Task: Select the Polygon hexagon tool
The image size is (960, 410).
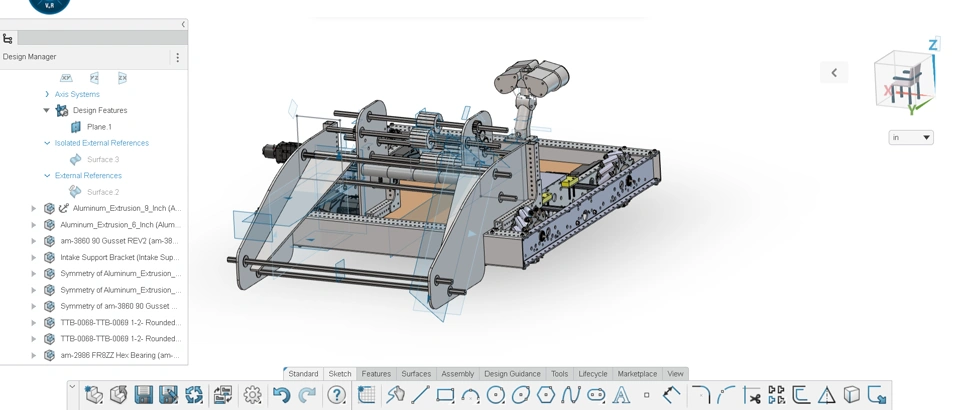Action: [x=546, y=395]
